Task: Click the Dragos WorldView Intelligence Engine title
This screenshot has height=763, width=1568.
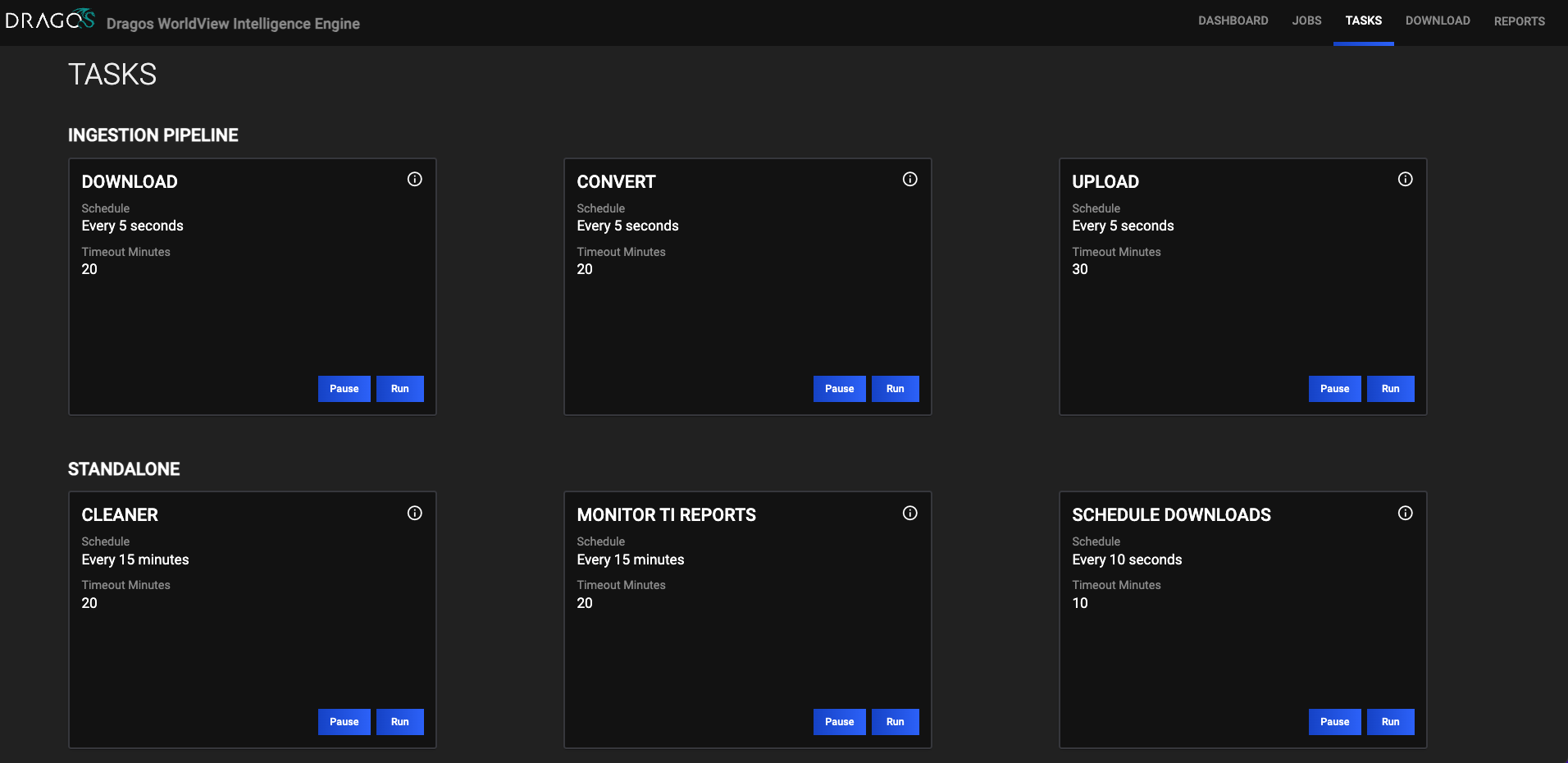Action: 233,24
